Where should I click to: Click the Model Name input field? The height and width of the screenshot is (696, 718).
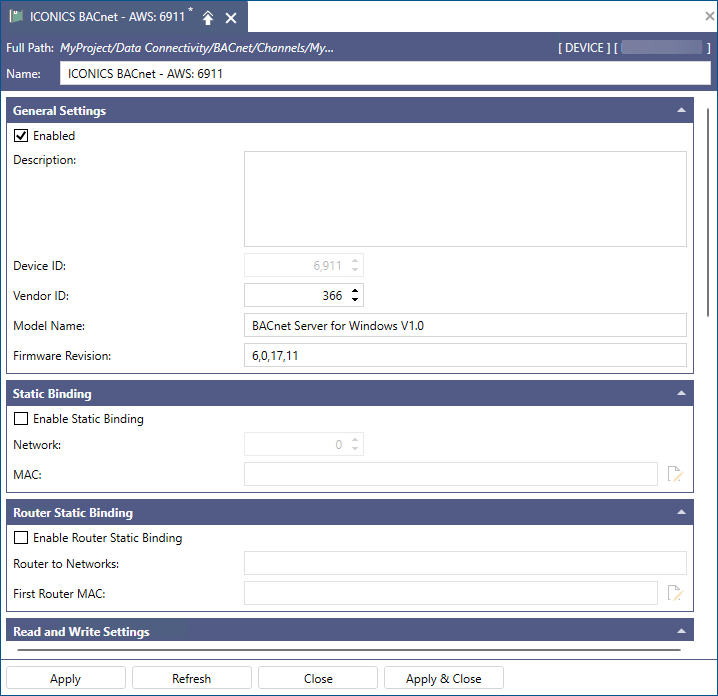(x=465, y=326)
